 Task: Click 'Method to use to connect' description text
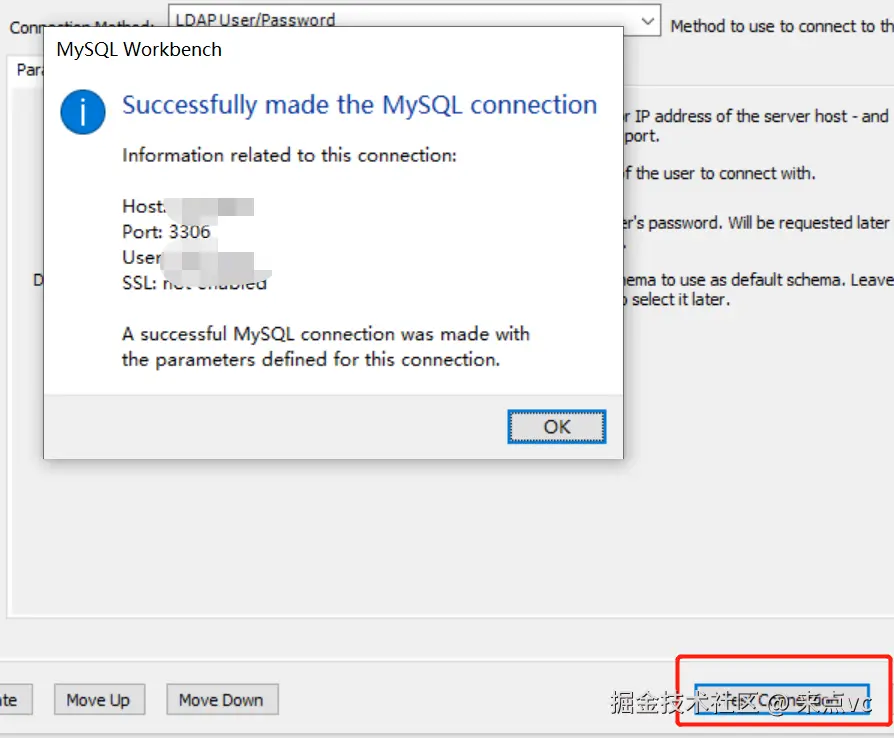[x=782, y=26]
